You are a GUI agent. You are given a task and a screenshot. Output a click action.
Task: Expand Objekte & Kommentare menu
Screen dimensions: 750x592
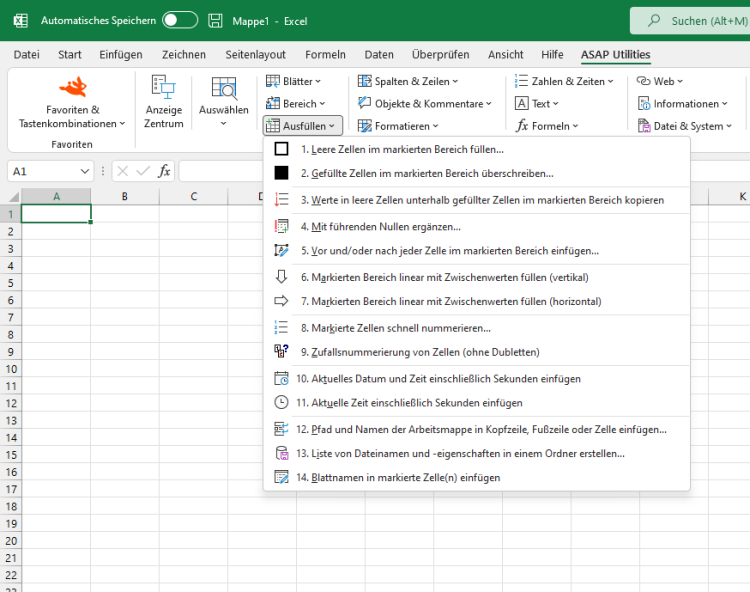tap(425, 103)
